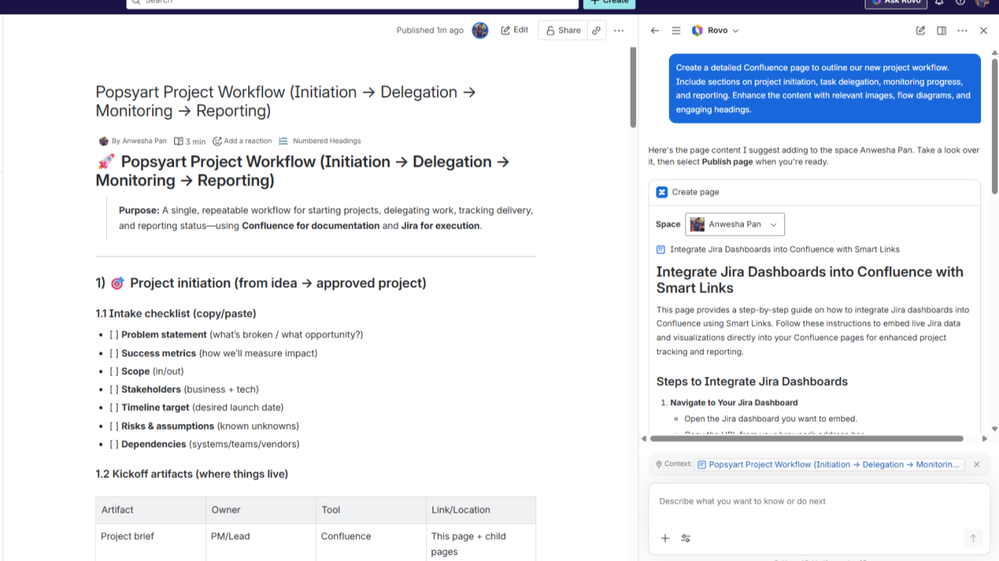Open help icon in top bar
Viewport: 999px width, 561px height.
coord(960,3)
